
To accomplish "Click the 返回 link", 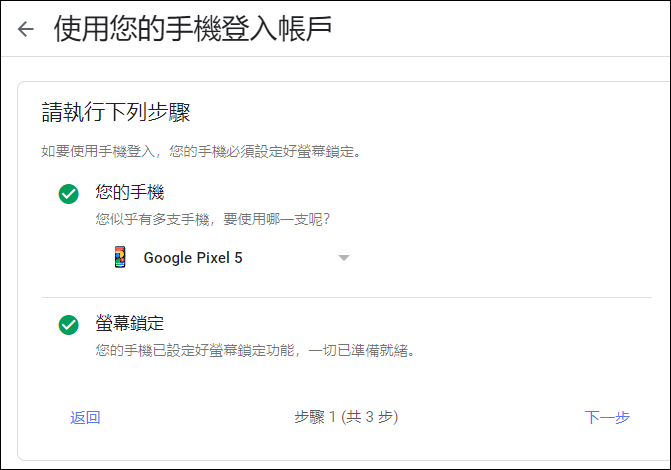I will click(x=85, y=417).
